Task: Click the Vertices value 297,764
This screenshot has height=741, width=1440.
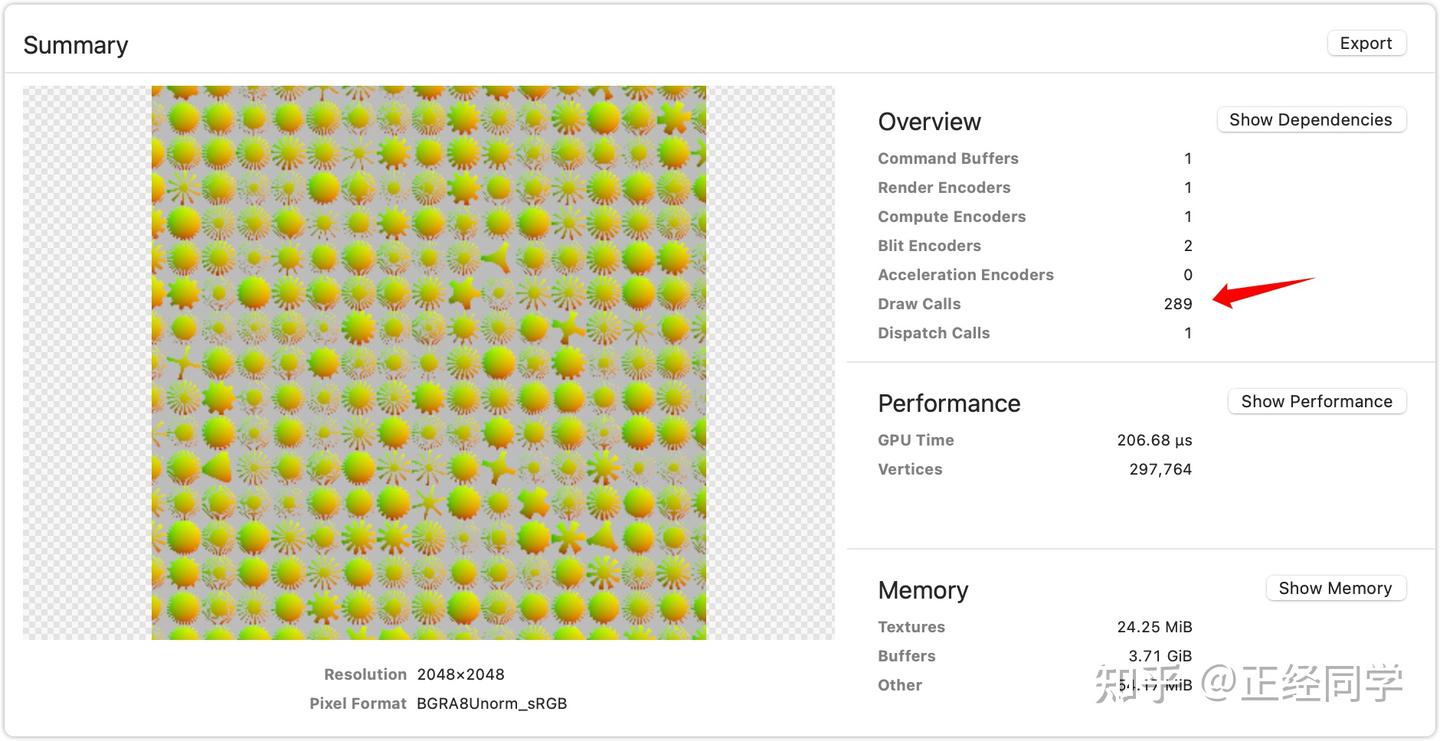Action: (x=1160, y=469)
